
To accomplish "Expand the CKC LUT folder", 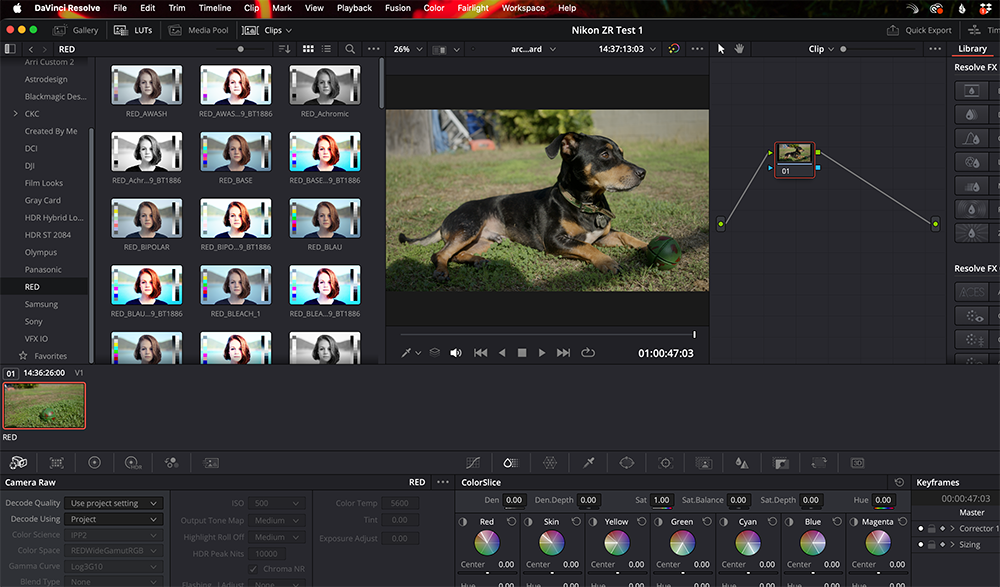I will [13, 114].
